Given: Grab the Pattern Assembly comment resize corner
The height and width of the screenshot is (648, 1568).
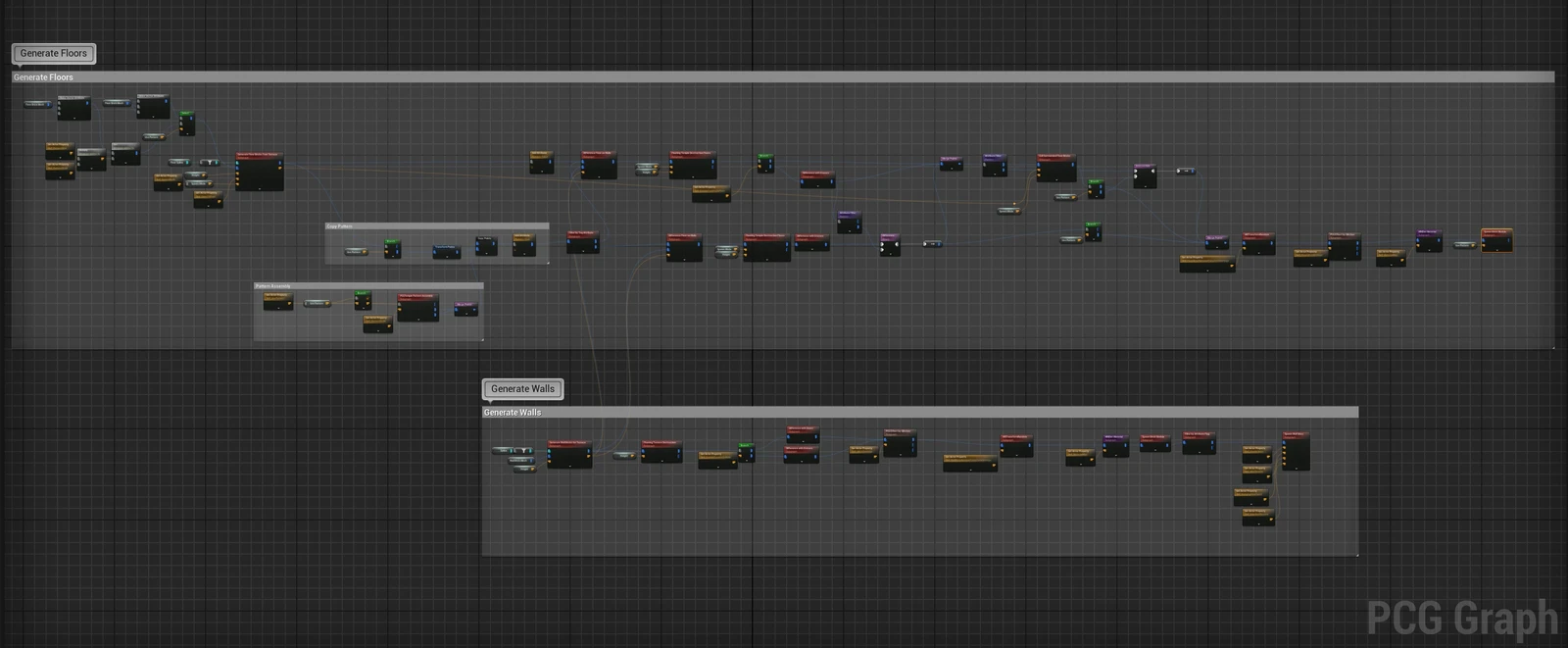Looking at the screenshot, I should [x=481, y=339].
